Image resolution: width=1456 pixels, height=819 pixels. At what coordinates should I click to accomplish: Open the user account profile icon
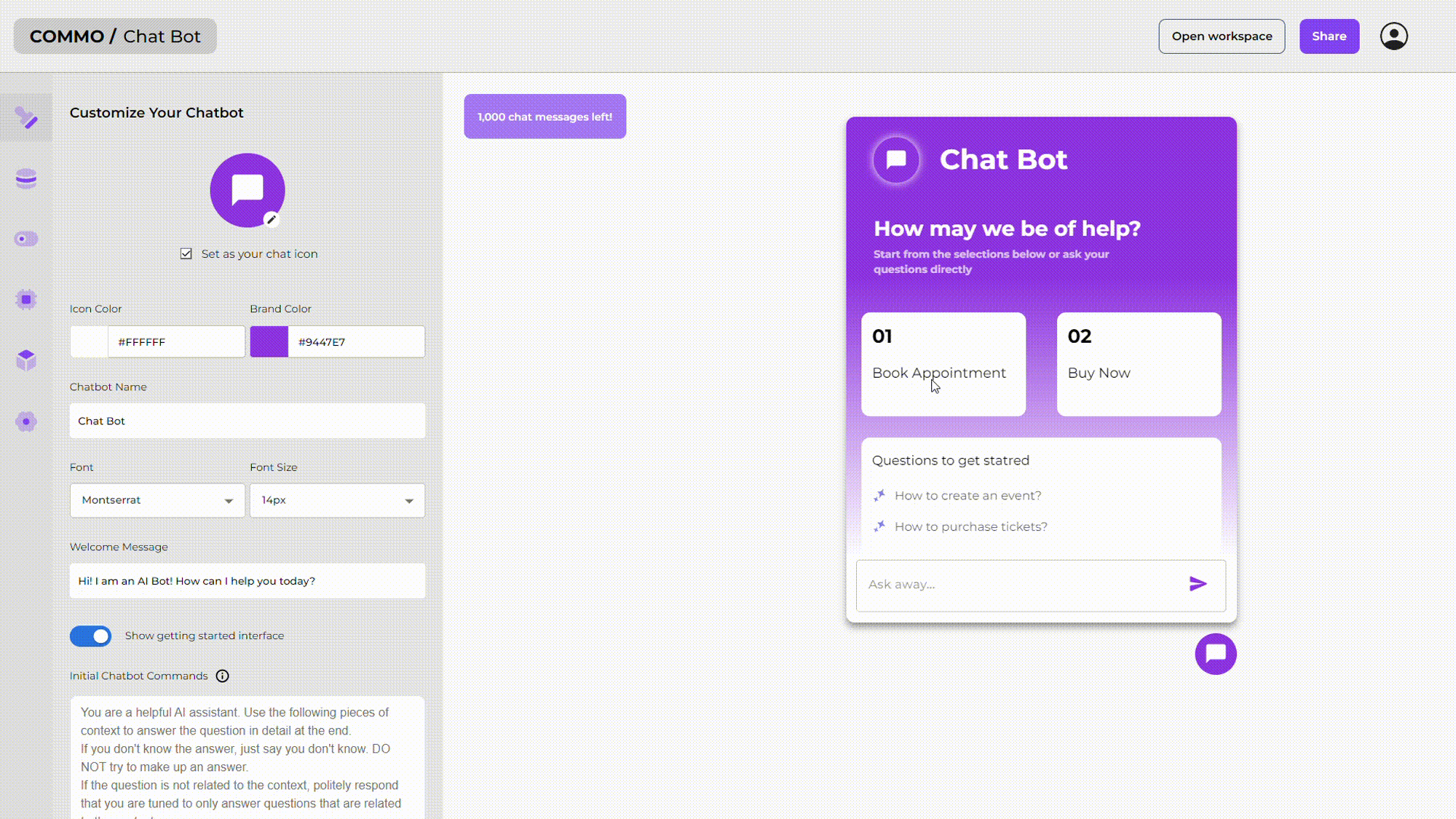click(1393, 36)
